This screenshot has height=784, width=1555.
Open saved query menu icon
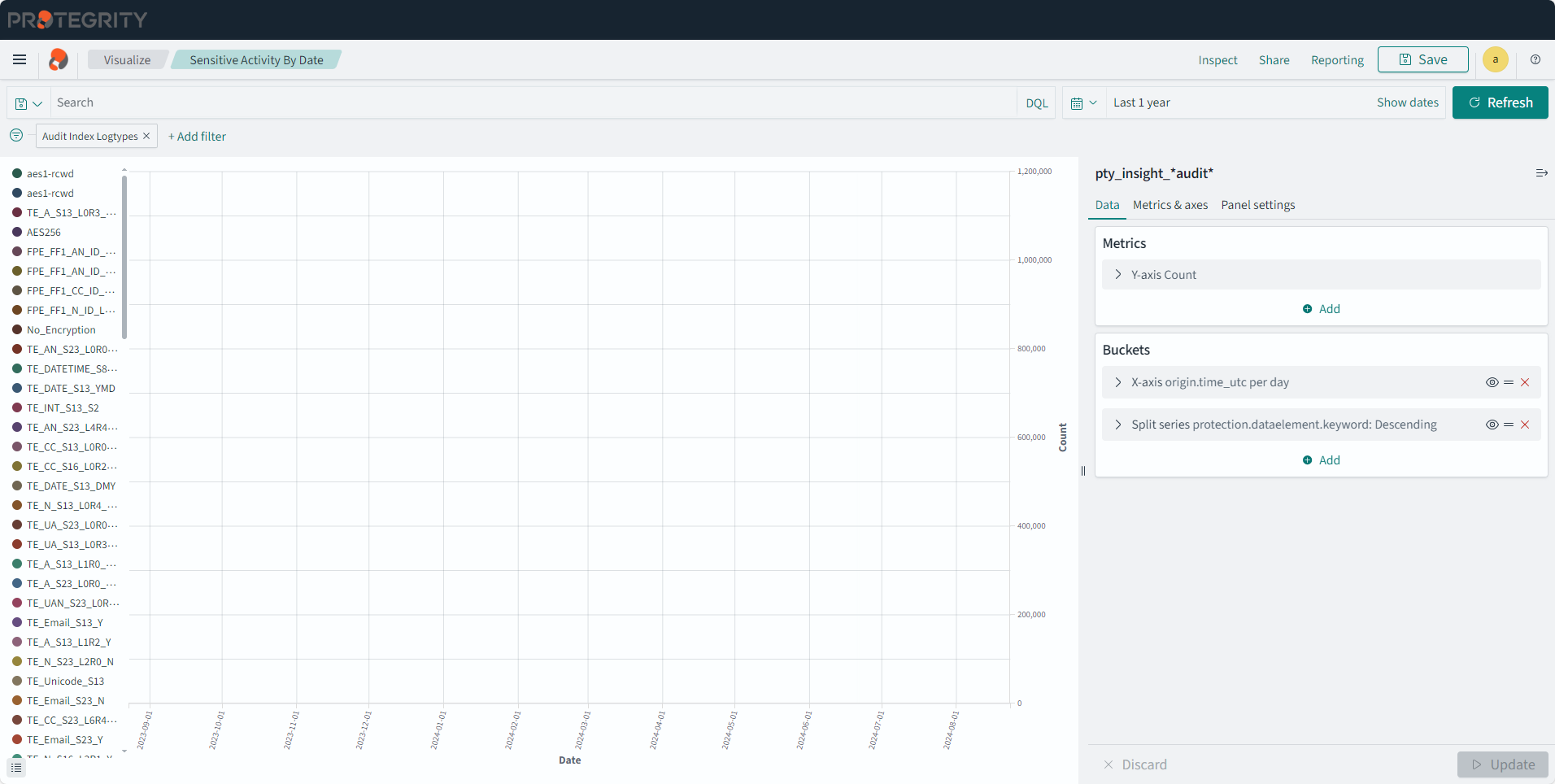[28, 103]
